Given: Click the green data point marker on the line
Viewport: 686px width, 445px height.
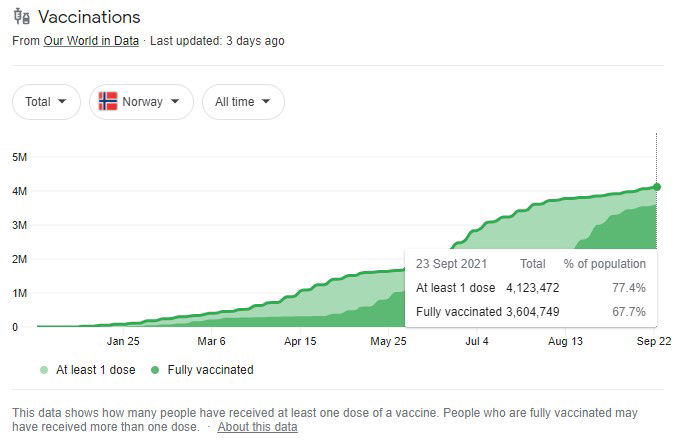Looking at the screenshot, I should pyautogui.click(x=657, y=186).
